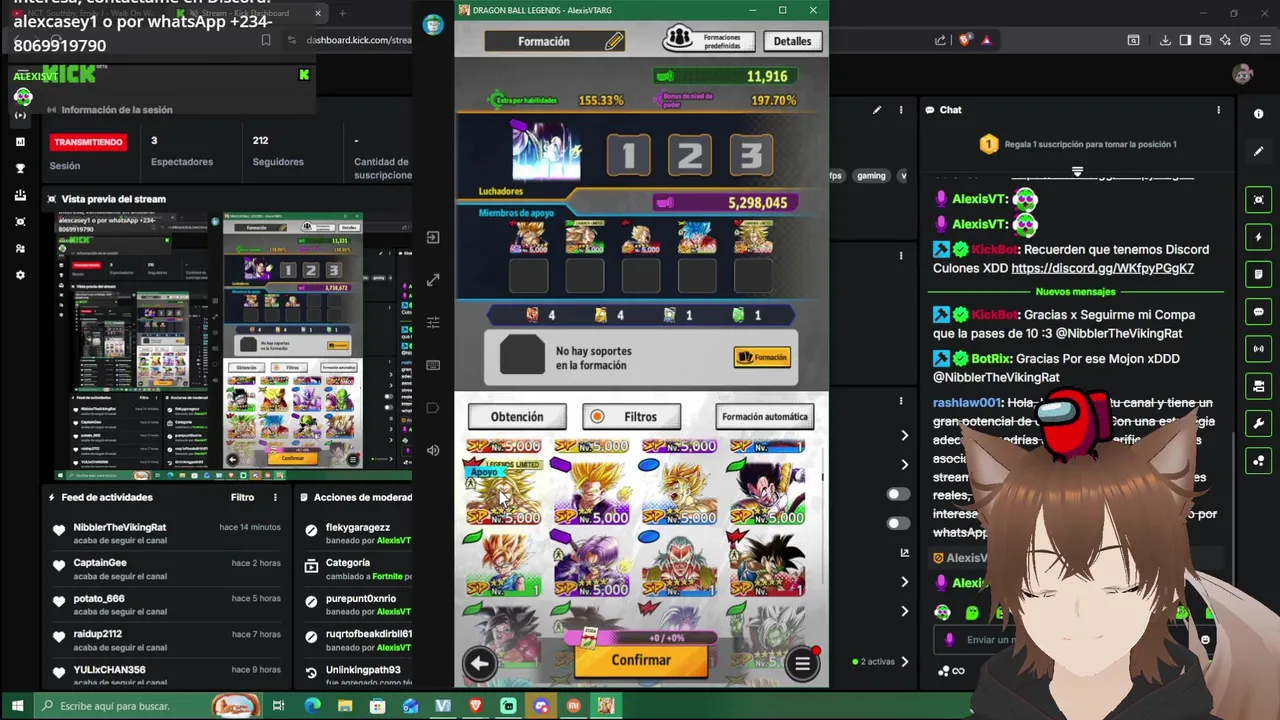Screen dimensions: 1280x720
Task: Click the Kick sidebar broadcast signal icon
Action: (1259, 349)
